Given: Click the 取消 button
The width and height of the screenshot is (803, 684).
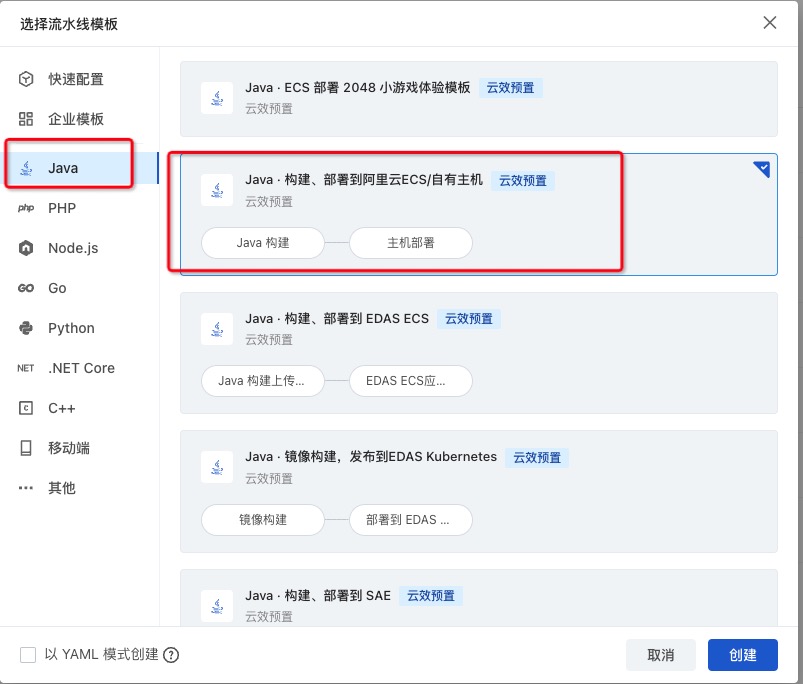Looking at the screenshot, I should click(661, 655).
